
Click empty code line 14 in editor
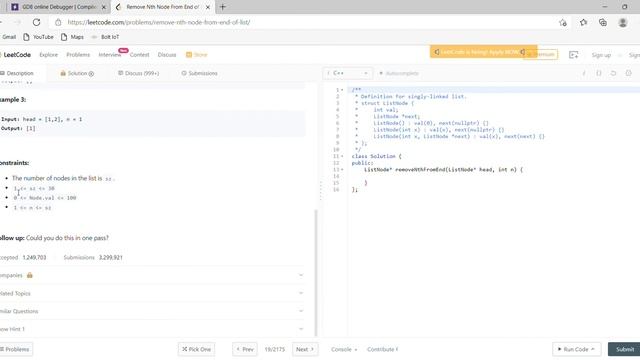tap(494, 176)
